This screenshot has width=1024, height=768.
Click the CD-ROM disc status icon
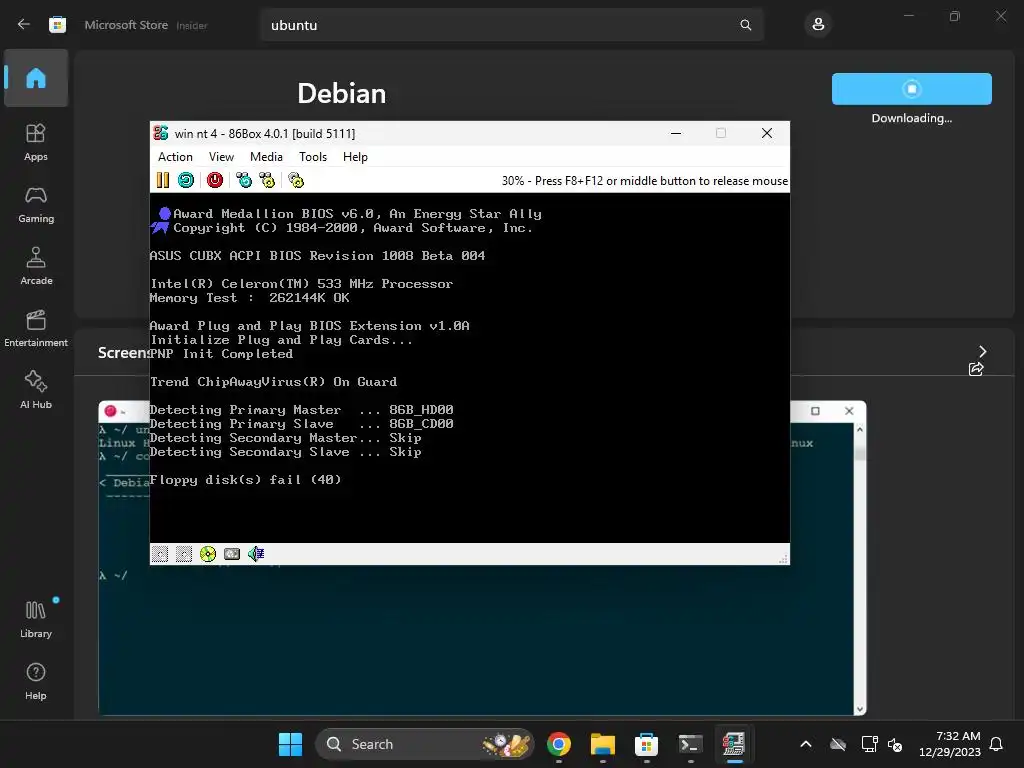[208, 554]
